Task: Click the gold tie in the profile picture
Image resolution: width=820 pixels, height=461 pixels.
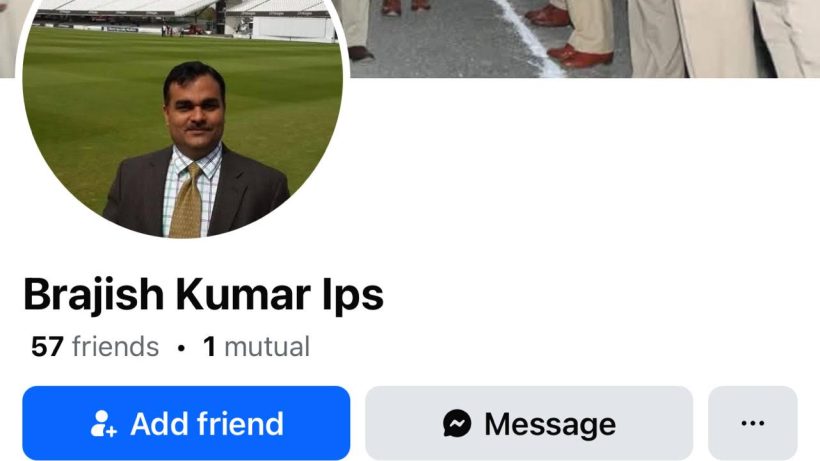Action: [x=187, y=201]
